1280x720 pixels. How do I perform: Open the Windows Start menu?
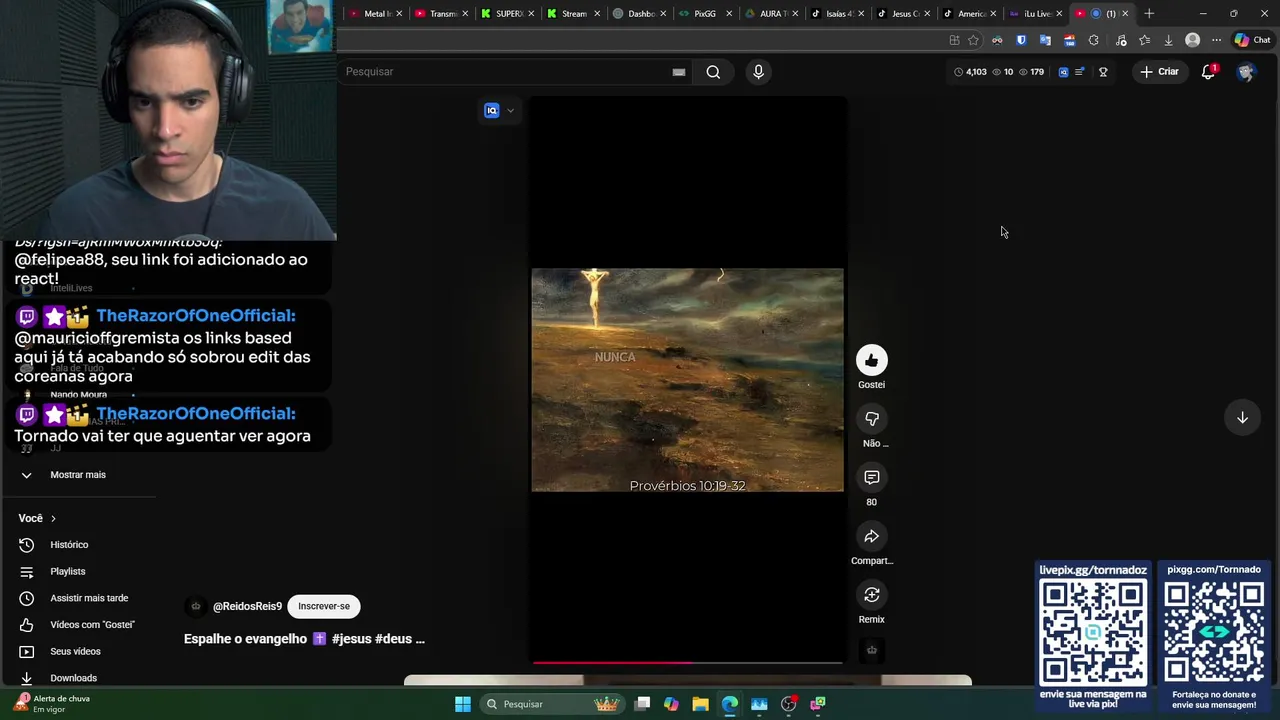(463, 704)
